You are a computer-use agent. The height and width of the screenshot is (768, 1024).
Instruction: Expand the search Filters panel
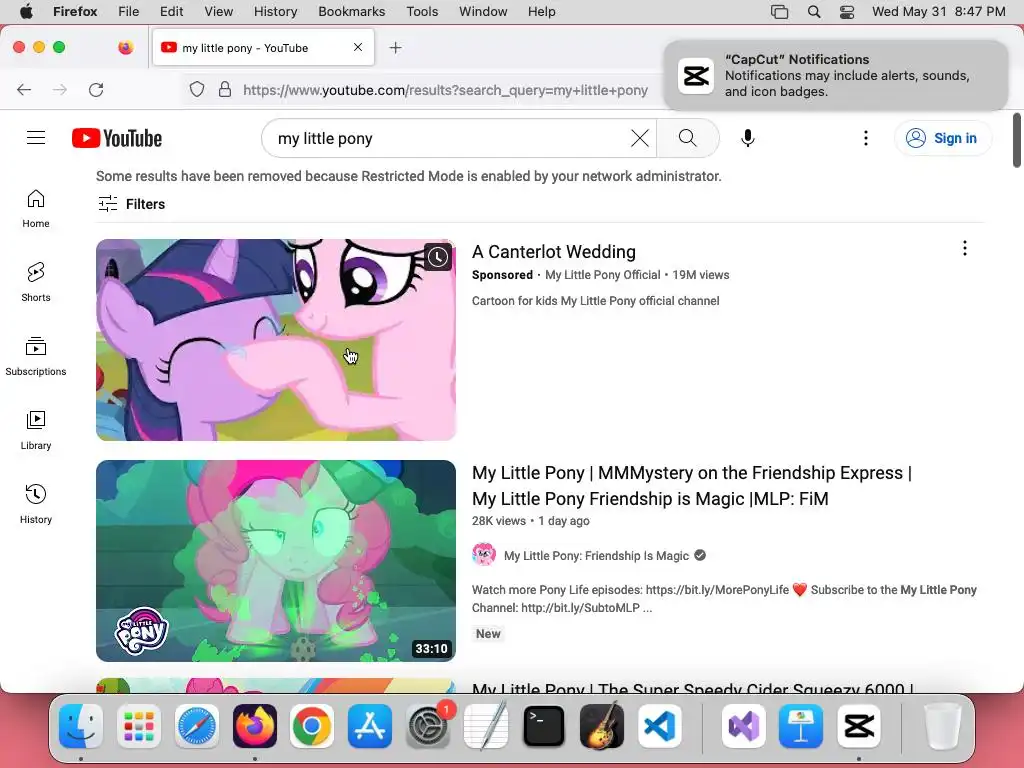coord(131,204)
